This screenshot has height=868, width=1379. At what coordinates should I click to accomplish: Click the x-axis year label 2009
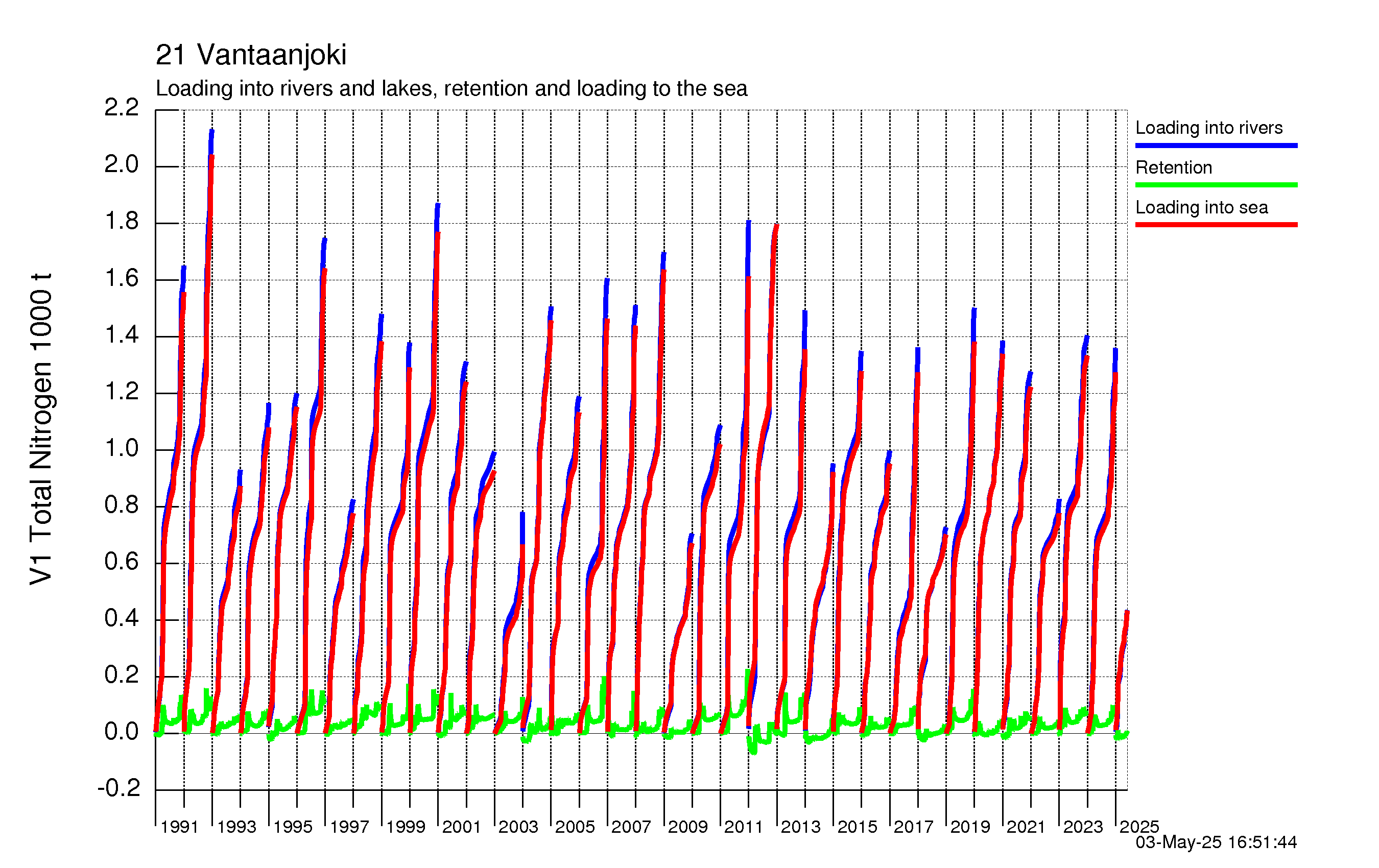tap(688, 827)
